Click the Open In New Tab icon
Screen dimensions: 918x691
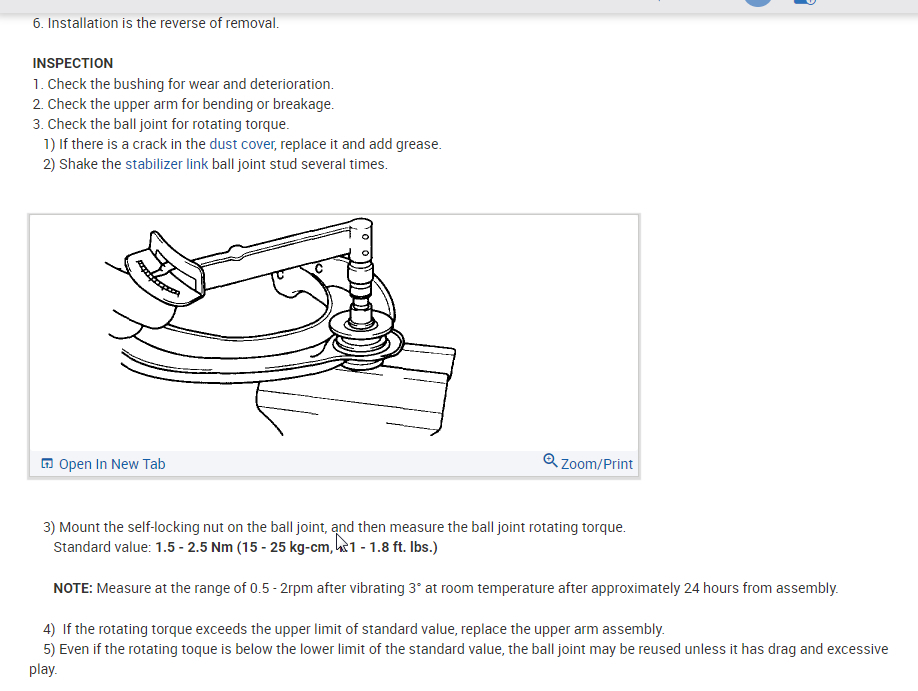point(47,464)
